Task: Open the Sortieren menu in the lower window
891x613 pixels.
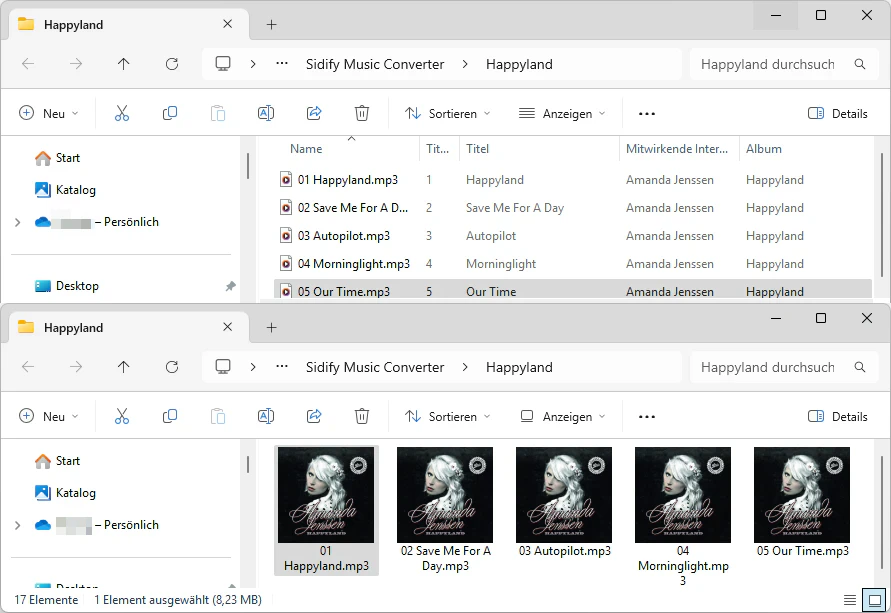Action: [447, 416]
